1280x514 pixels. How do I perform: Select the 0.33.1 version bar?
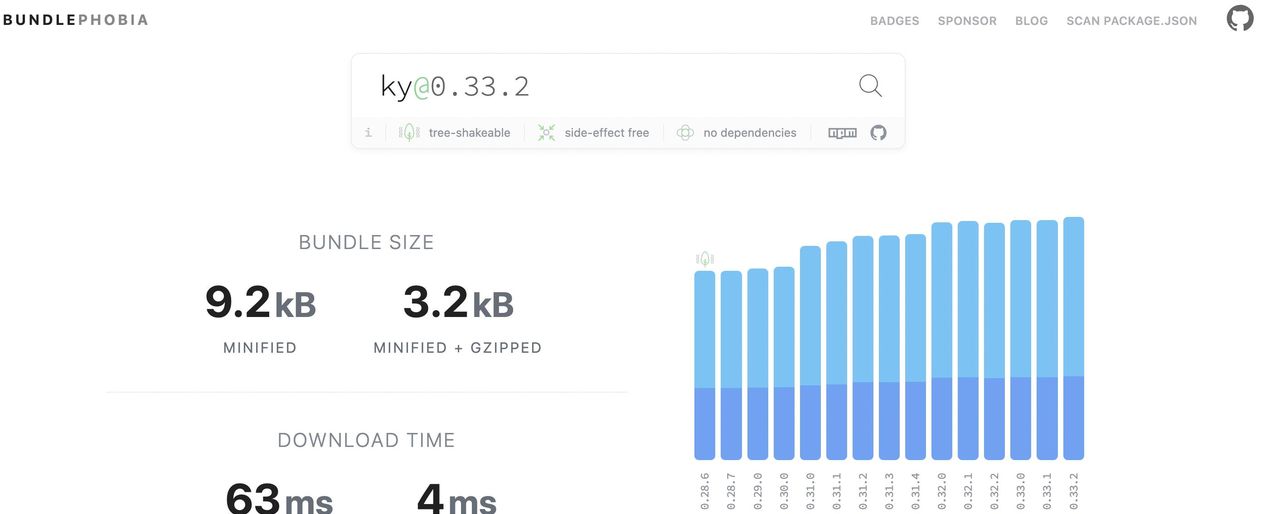(1047, 340)
